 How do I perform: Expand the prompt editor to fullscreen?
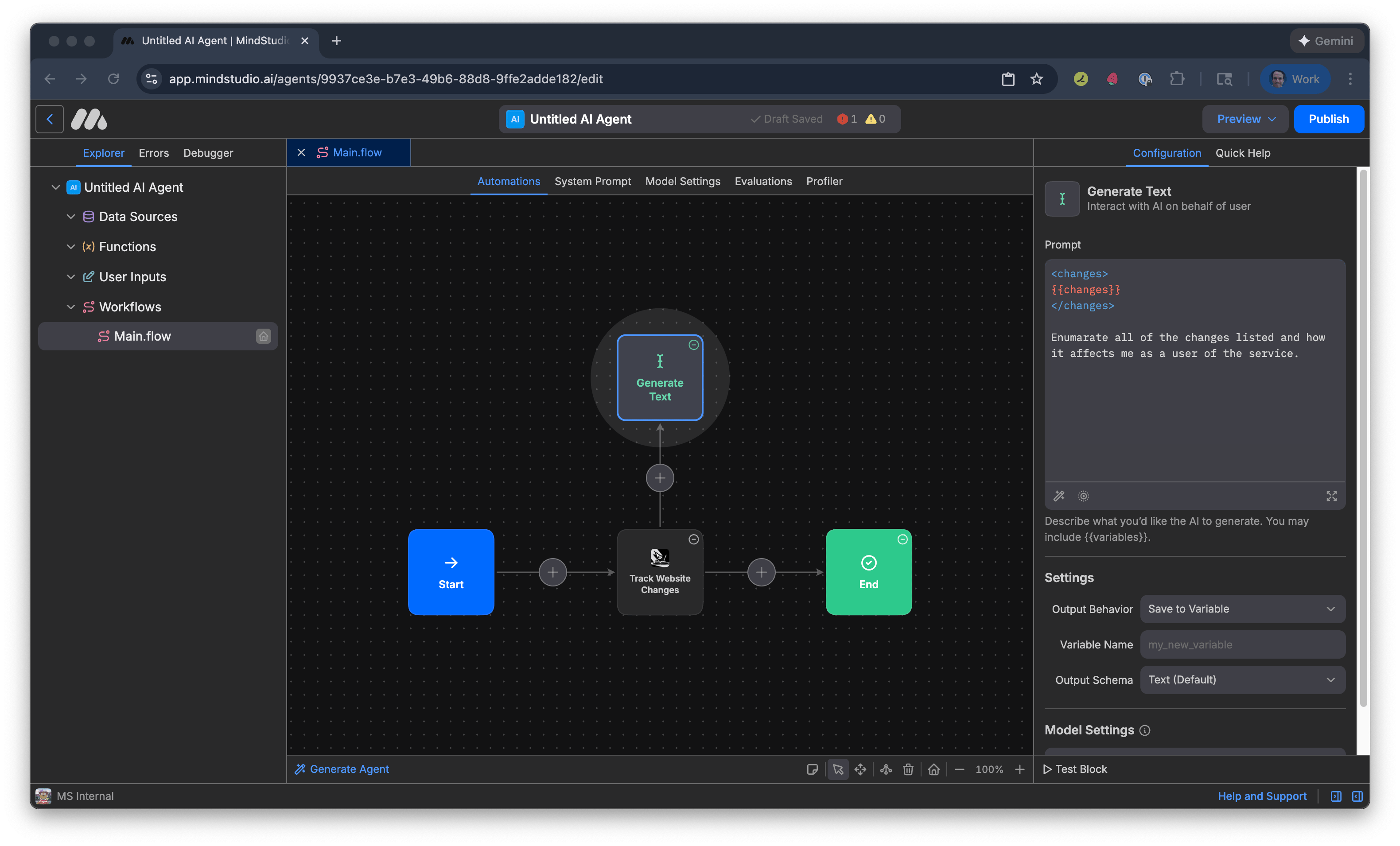(x=1331, y=496)
